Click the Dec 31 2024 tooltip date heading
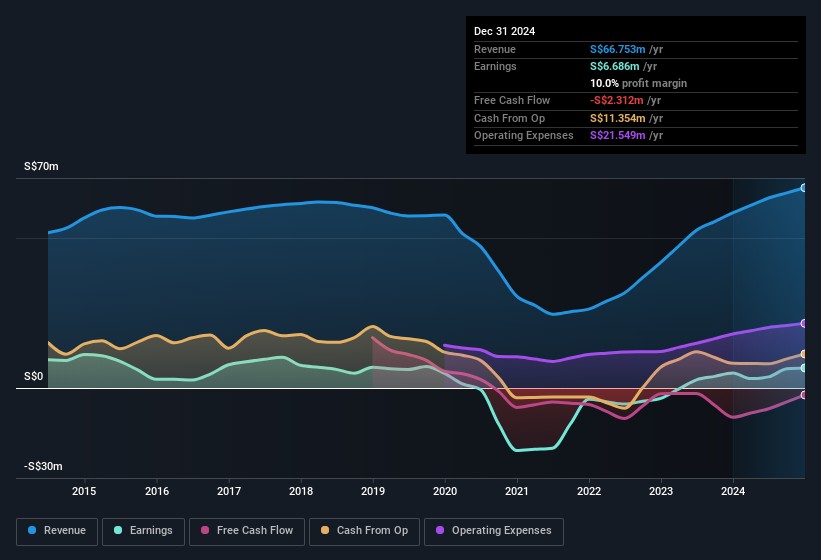The height and width of the screenshot is (560, 821). pos(504,31)
